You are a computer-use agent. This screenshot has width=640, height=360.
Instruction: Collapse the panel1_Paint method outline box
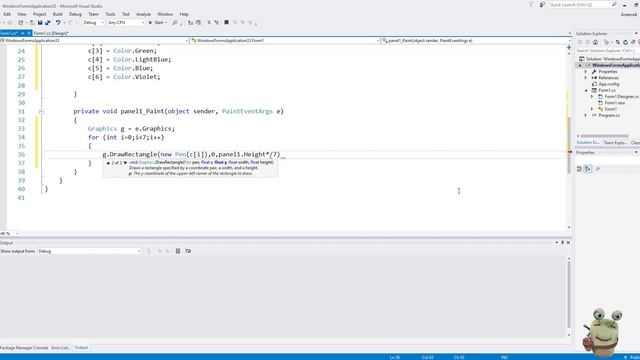tap(41, 111)
